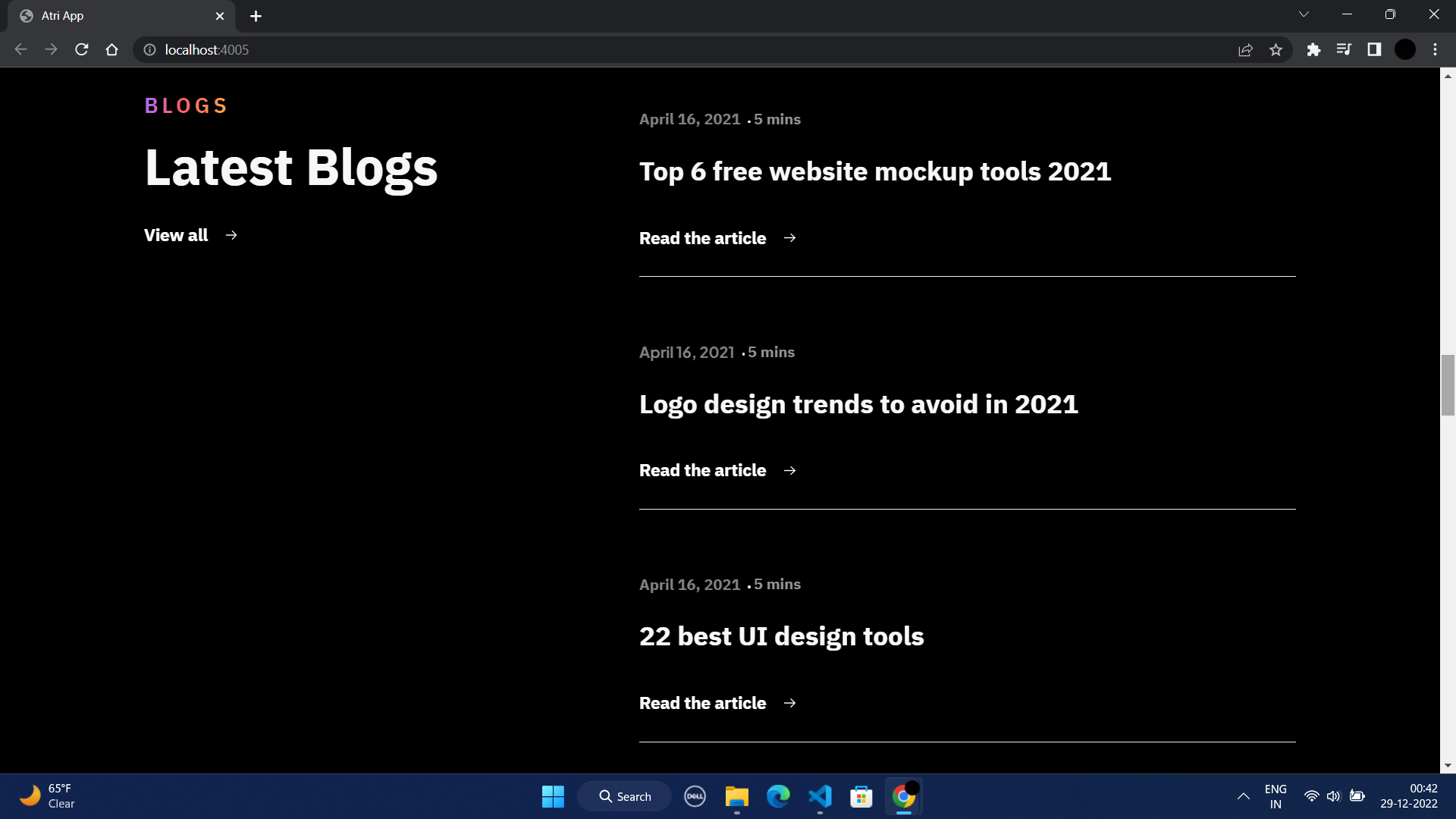Launch Visual Studio Code from the taskbar
Viewport: 1456px width, 819px height.
pos(820,796)
